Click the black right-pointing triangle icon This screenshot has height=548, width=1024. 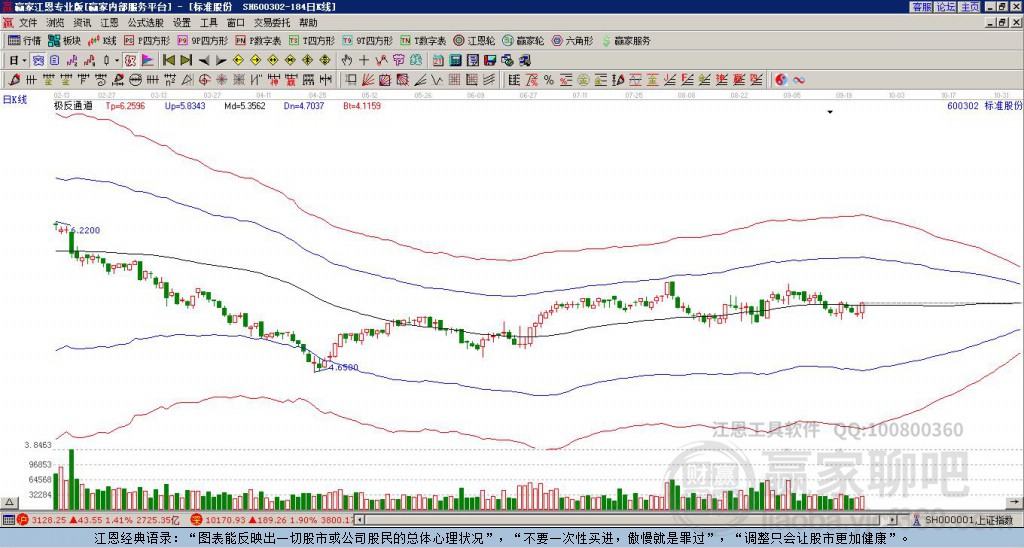pos(221,61)
